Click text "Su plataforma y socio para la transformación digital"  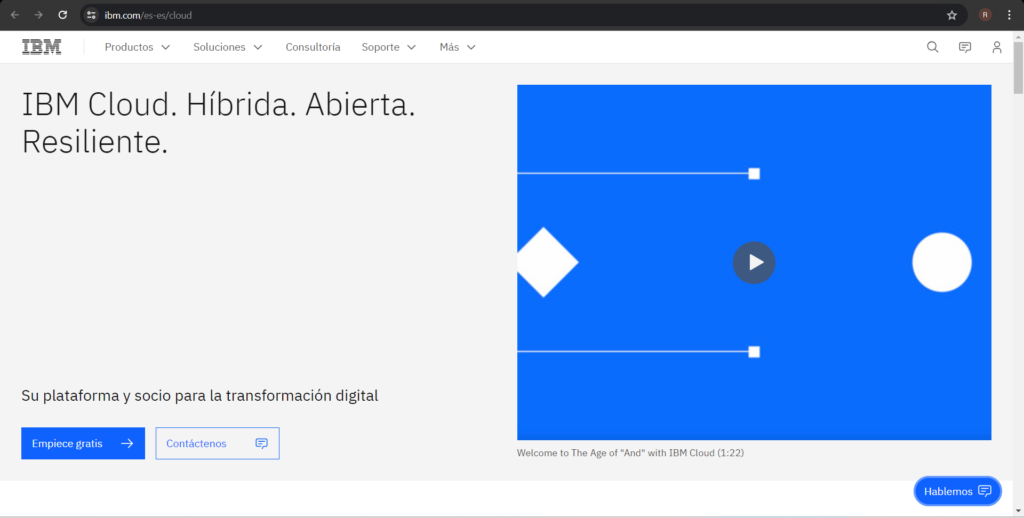[x=200, y=396]
